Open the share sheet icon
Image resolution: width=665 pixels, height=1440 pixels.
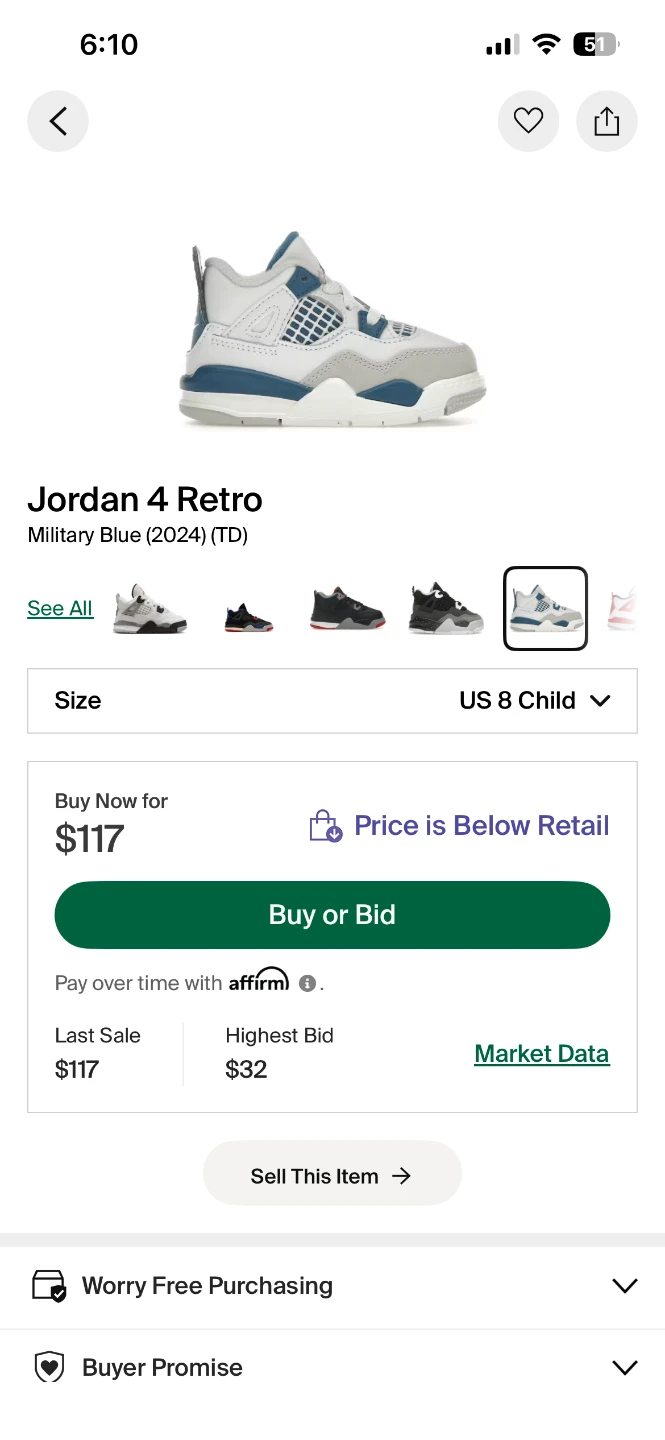pos(607,122)
